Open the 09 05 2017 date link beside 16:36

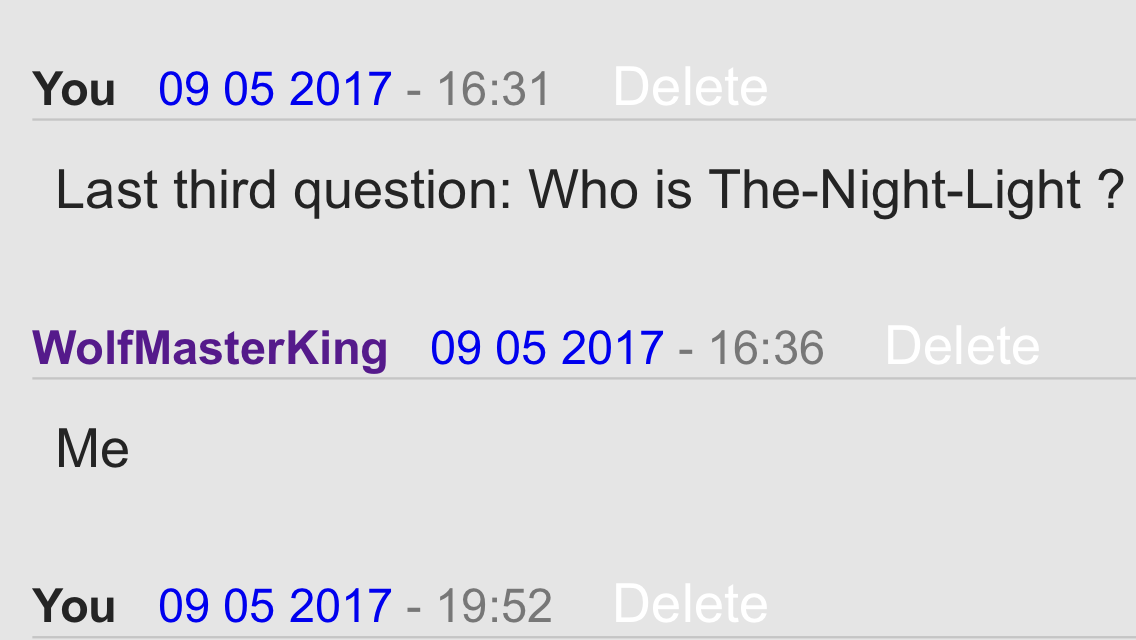(x=547, y=348)
